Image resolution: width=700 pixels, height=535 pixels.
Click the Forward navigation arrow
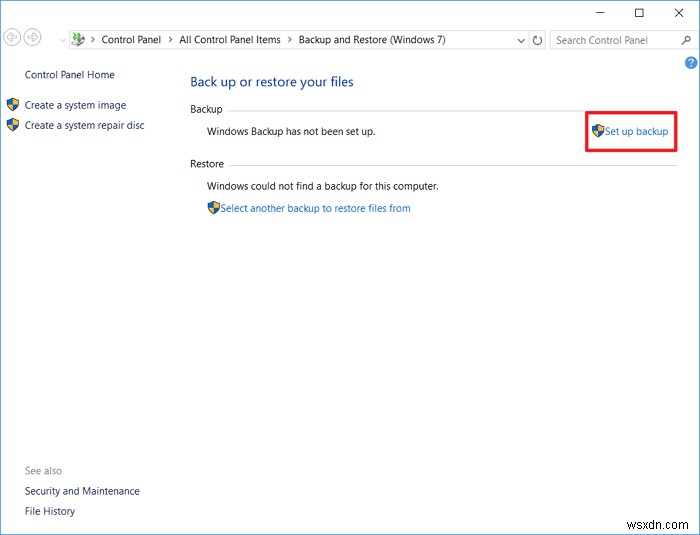point(32,37)
